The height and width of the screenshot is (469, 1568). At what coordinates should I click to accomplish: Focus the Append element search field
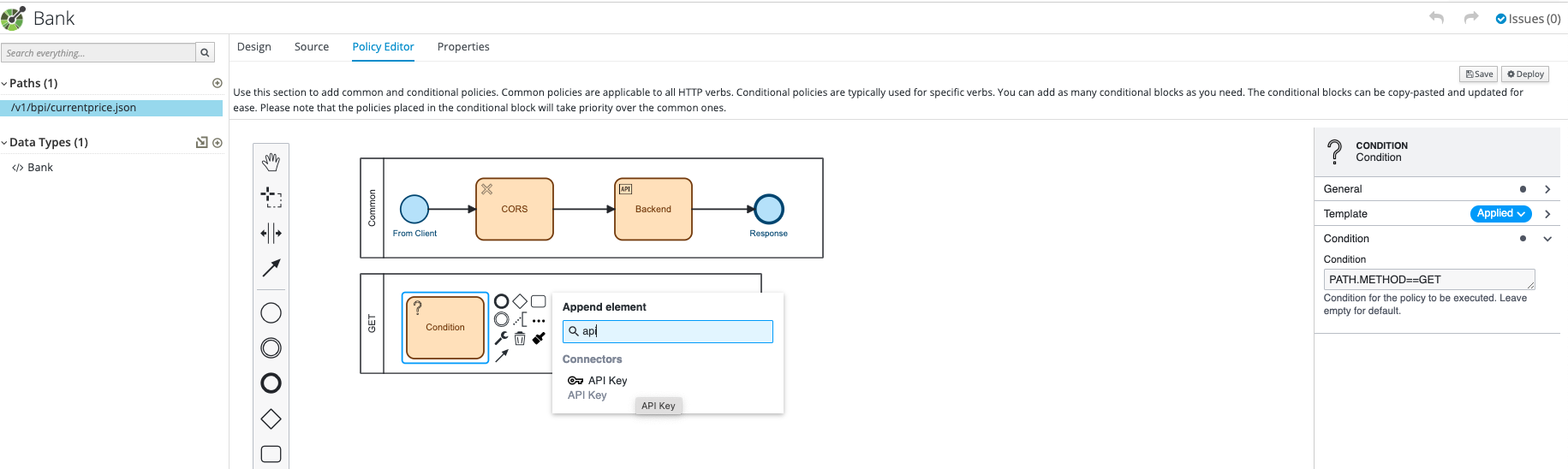pyautogui.click(x=668, y=331)
